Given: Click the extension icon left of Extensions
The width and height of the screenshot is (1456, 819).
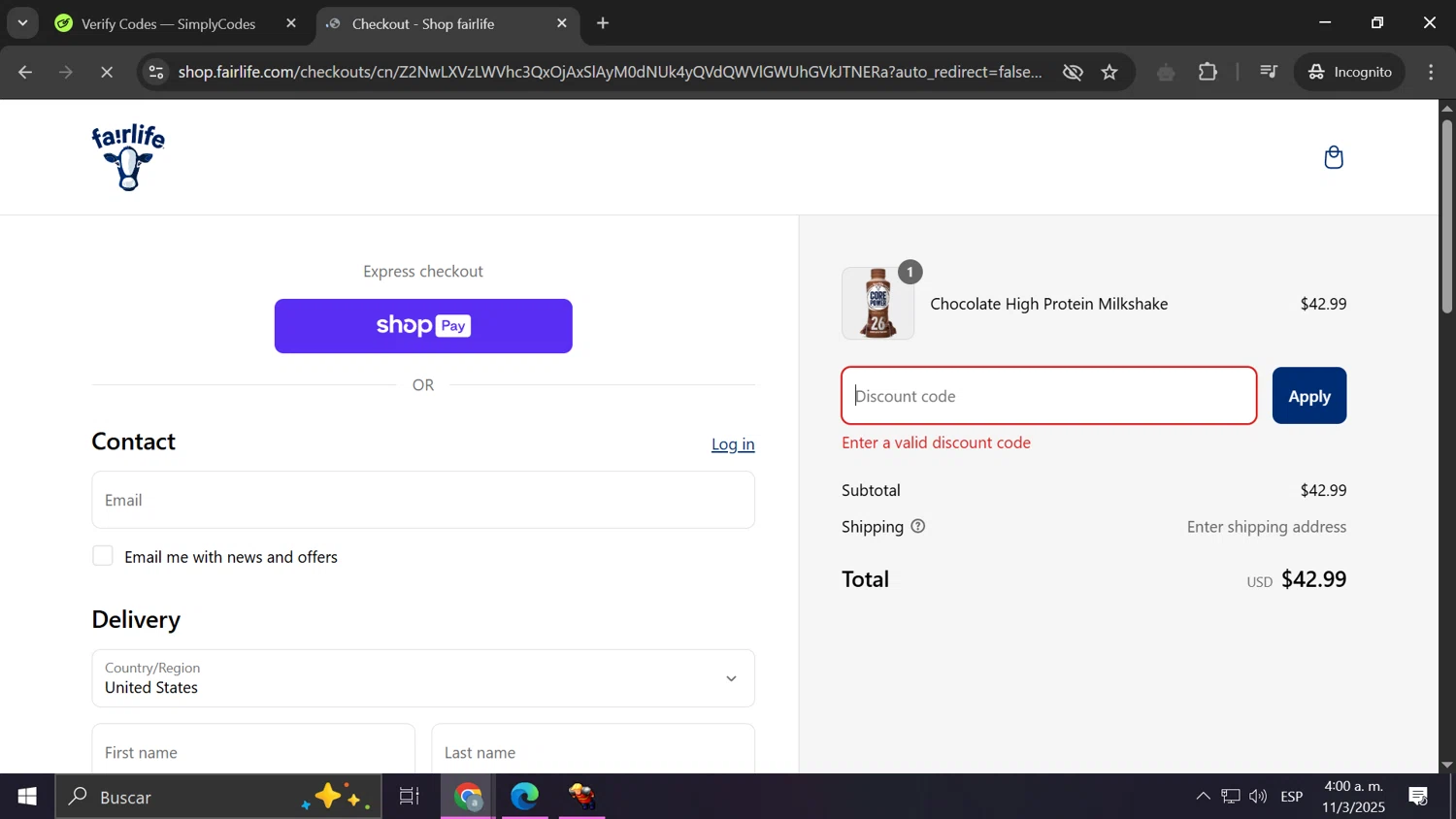Looking at the screenshot, I should pyautogui.click(x=1166, y=72).
